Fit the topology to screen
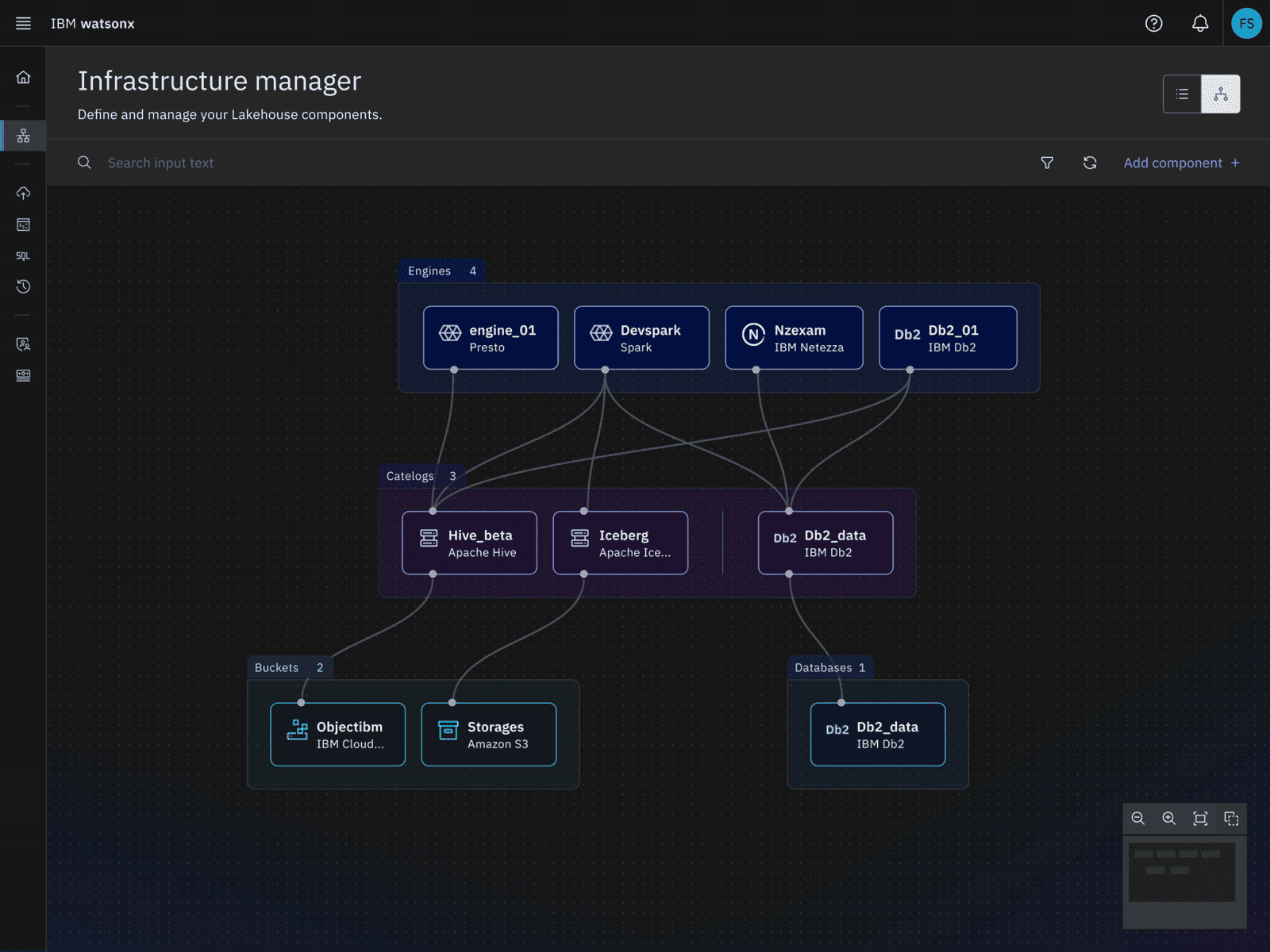Image resolution: width=1270 pixels, height=952 pixels. tap(1200, 819)
